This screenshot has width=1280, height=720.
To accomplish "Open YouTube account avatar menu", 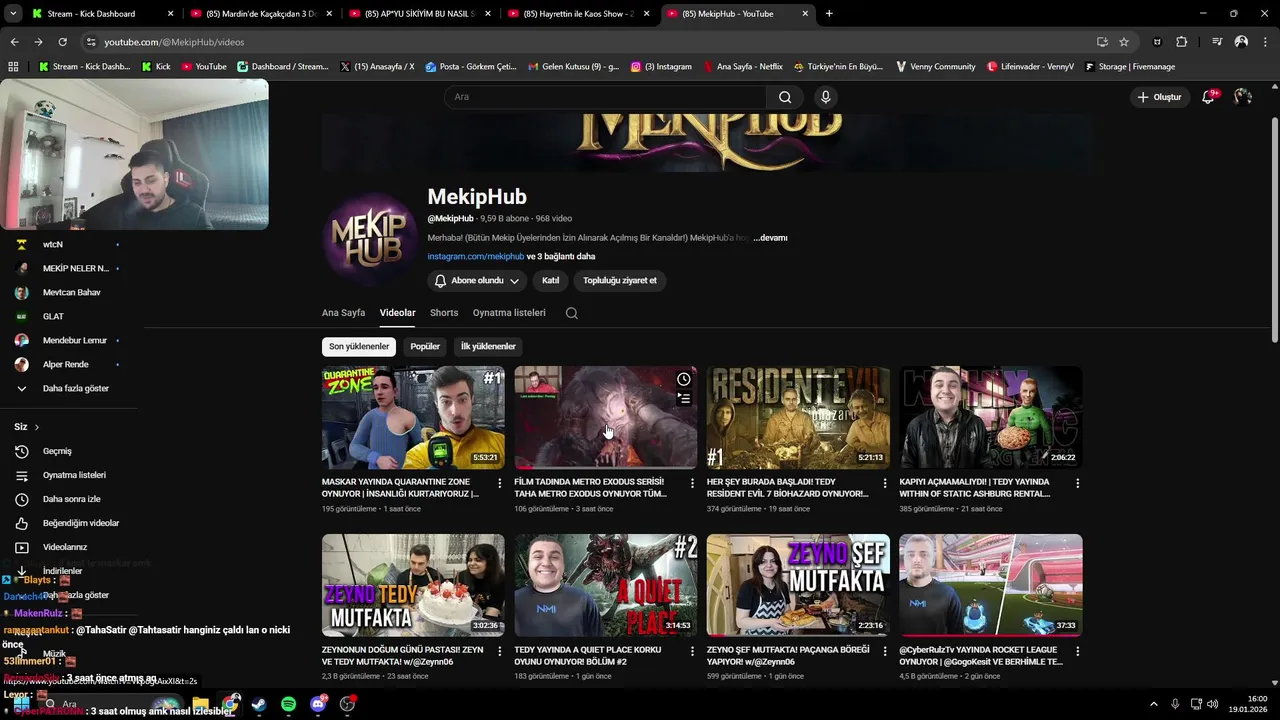I will [x=1242, y=97].
